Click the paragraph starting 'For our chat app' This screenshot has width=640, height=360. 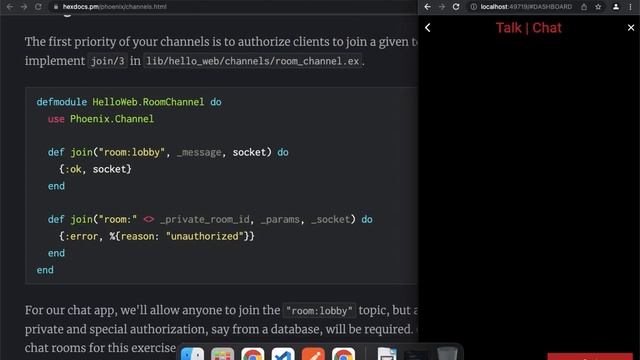[x=221, y=329]
